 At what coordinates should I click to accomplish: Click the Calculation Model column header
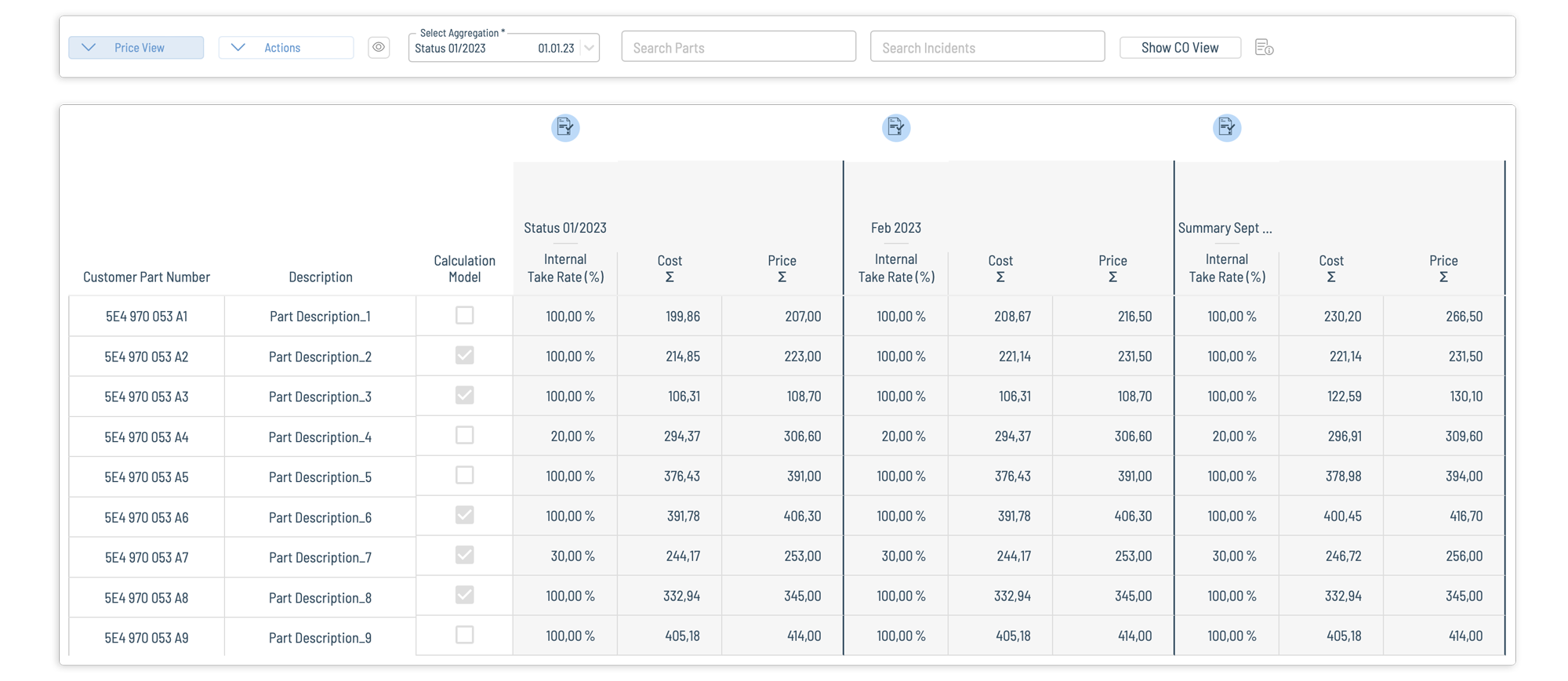[x=465, y=269]
